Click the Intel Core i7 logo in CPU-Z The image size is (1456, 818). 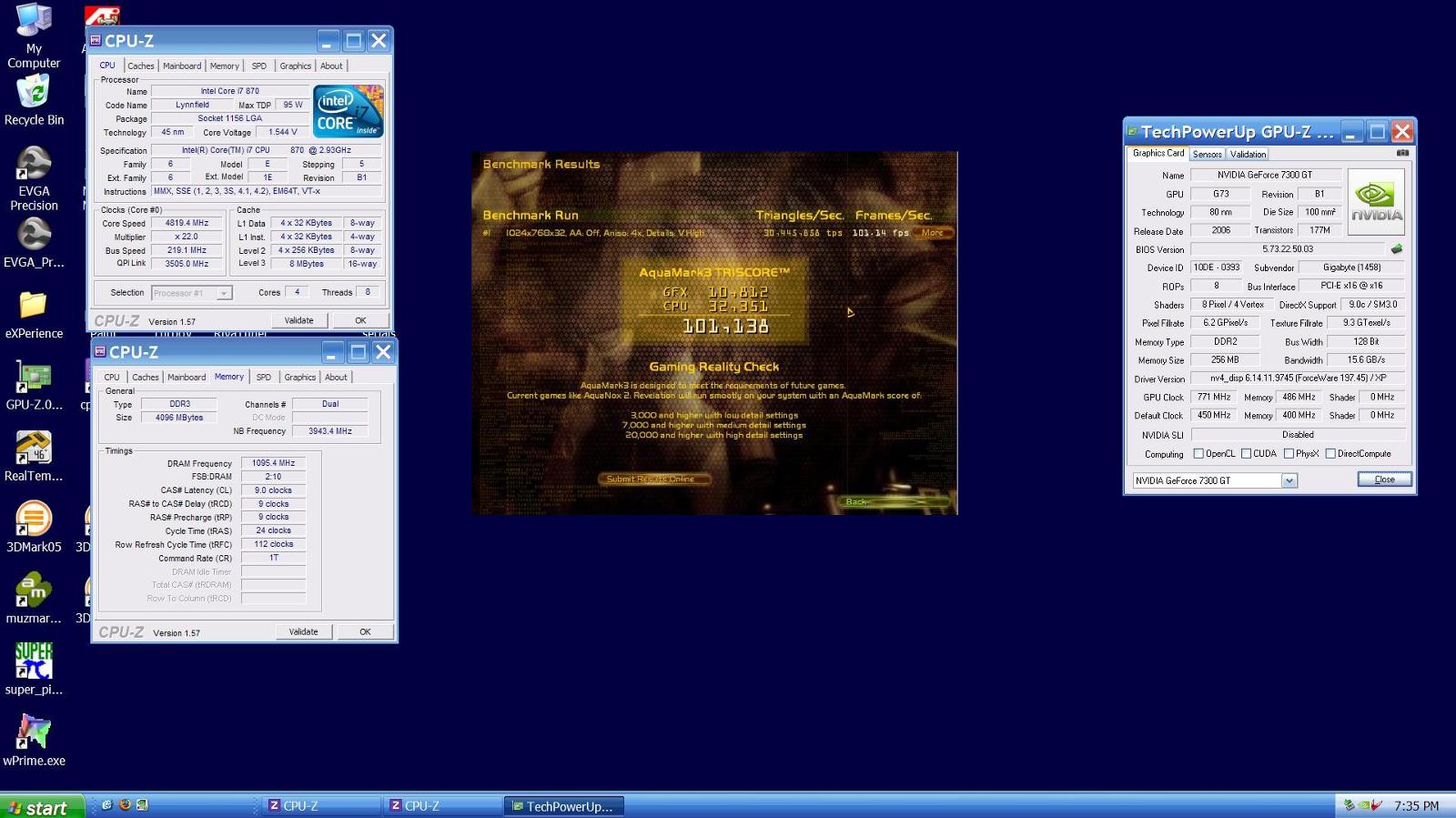(348, 111)
